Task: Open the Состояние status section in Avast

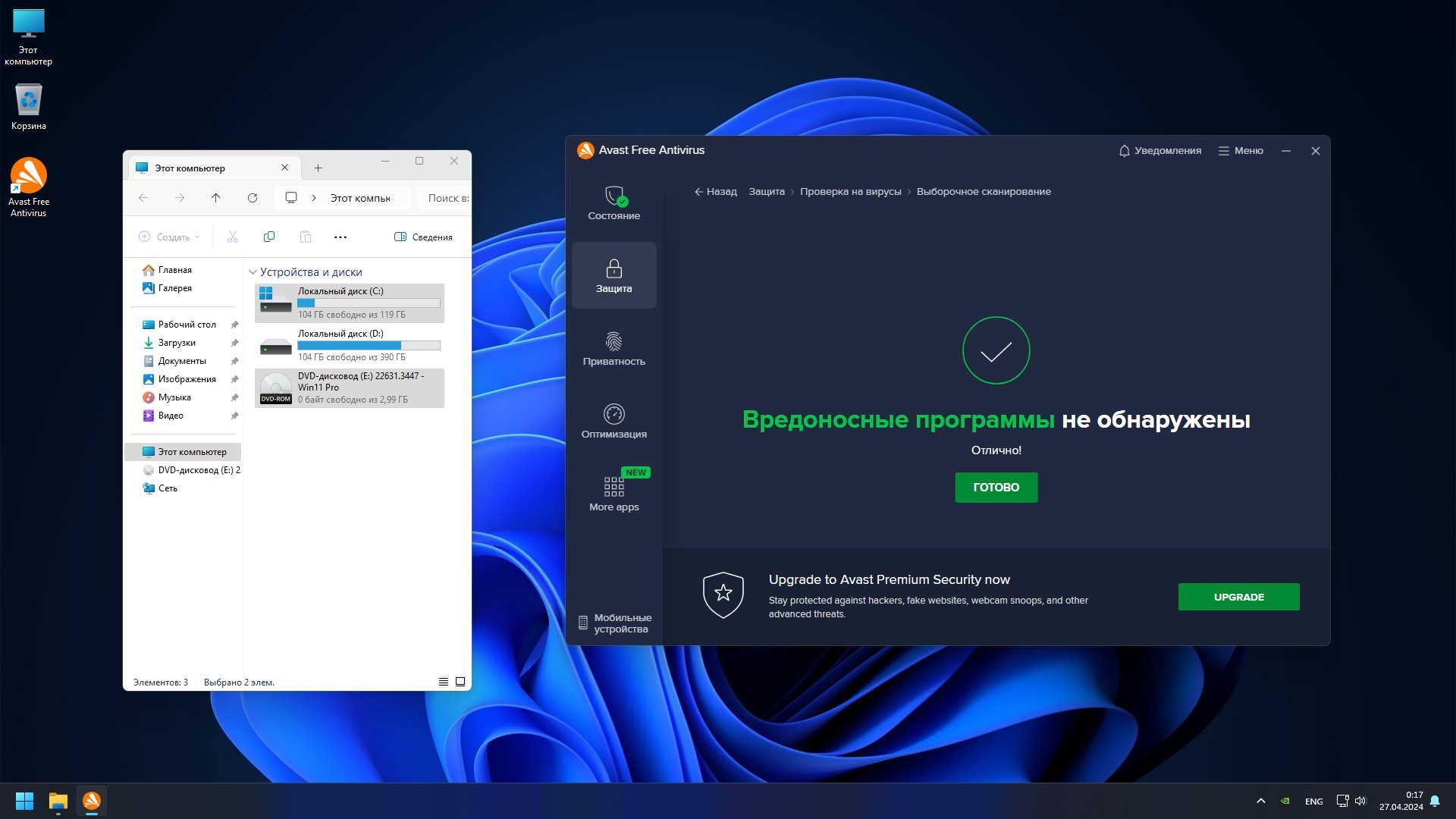Action: [x=613, y=202]
